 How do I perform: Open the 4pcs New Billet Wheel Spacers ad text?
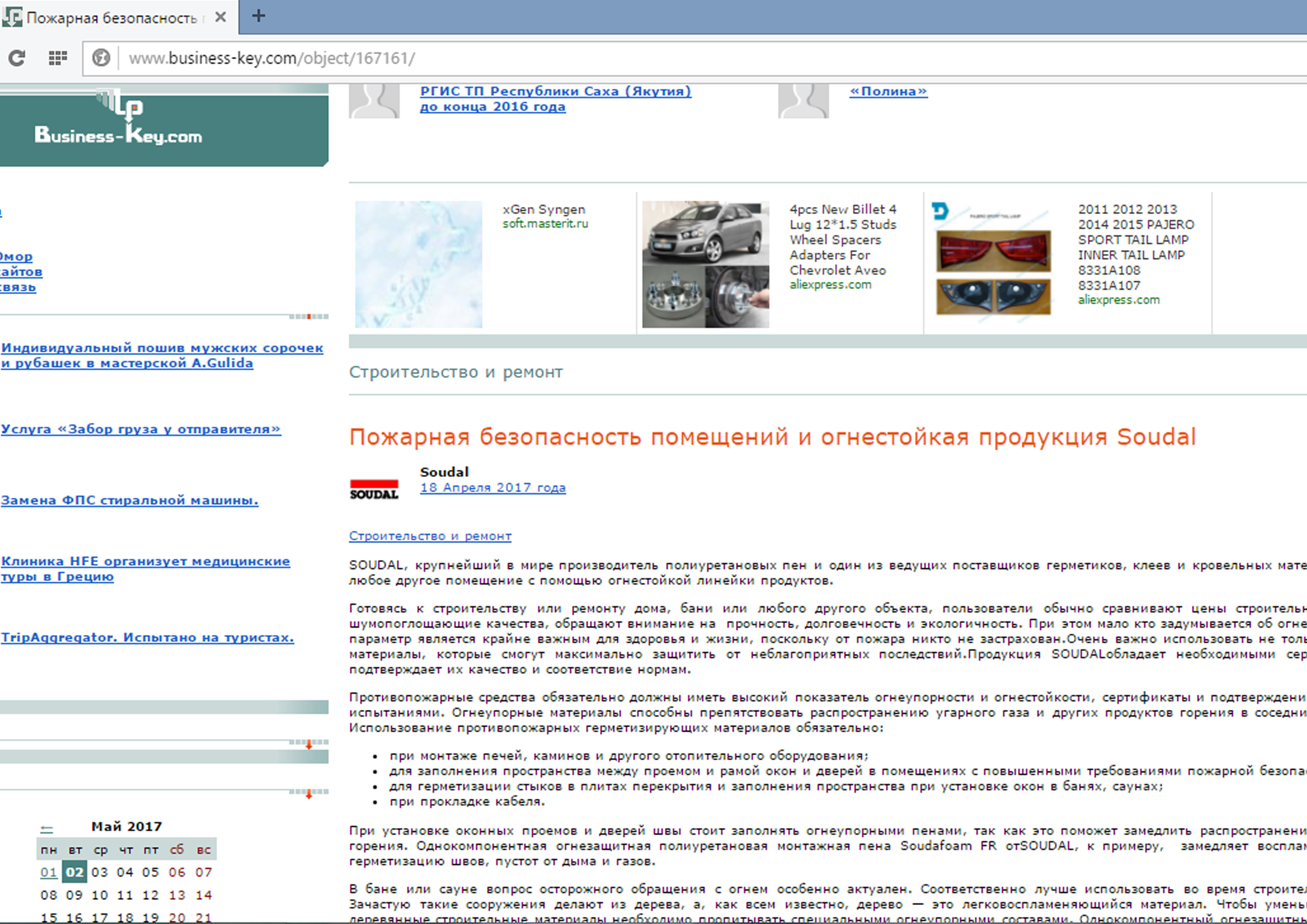coord(843,240)
